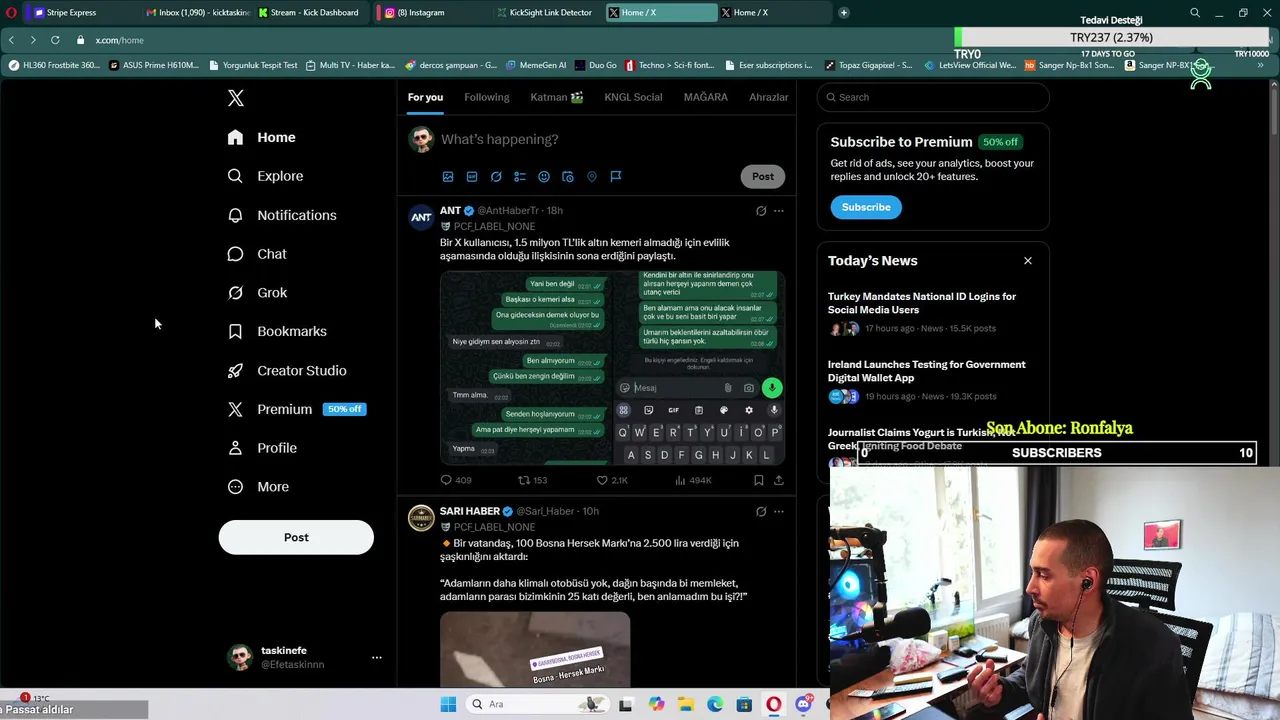Click the large white Post button
Viewport: 1280px width, 720px height.
[296, 537]
